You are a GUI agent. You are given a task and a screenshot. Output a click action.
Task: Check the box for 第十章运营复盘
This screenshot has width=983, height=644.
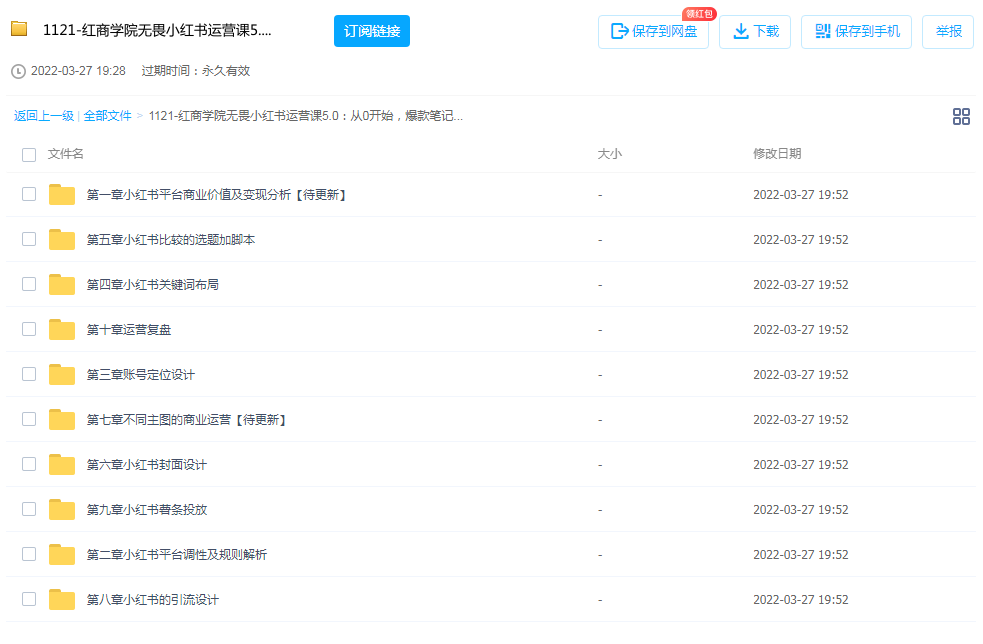click(29, 329)
